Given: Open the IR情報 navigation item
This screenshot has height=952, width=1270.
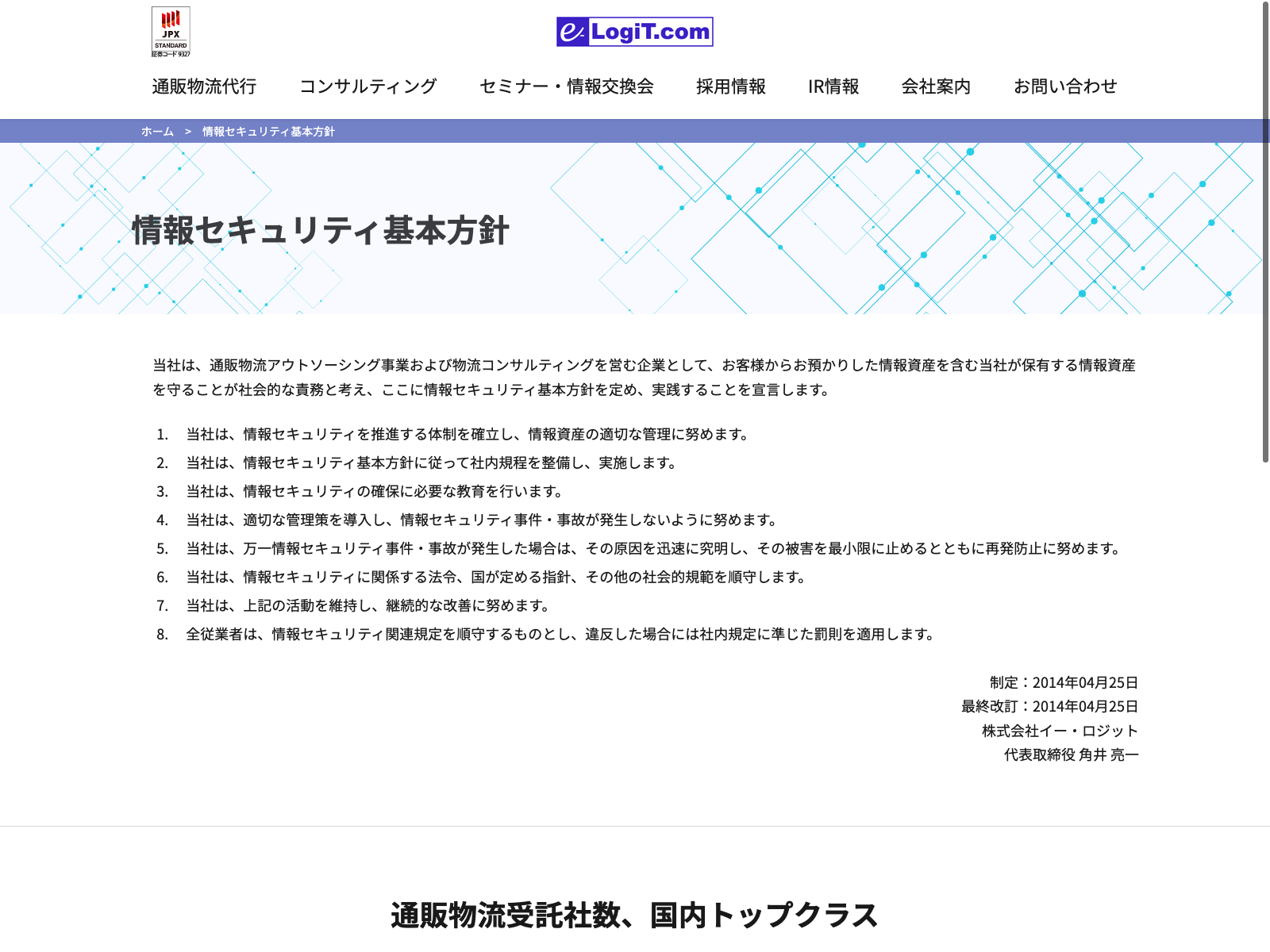Looking at the screenshot, I should click(833, 86).
